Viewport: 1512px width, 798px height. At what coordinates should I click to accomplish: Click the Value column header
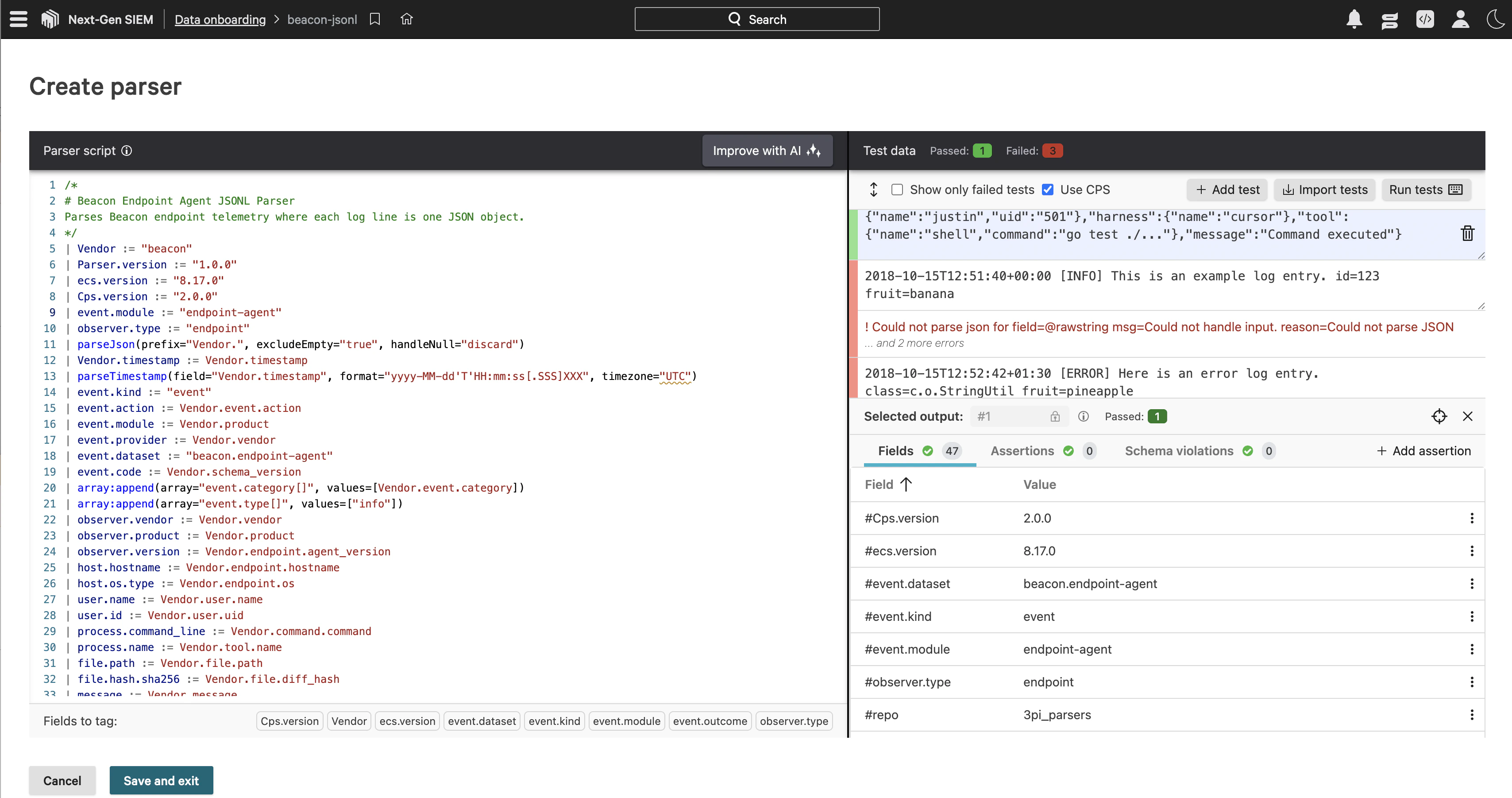point(1039,484)
